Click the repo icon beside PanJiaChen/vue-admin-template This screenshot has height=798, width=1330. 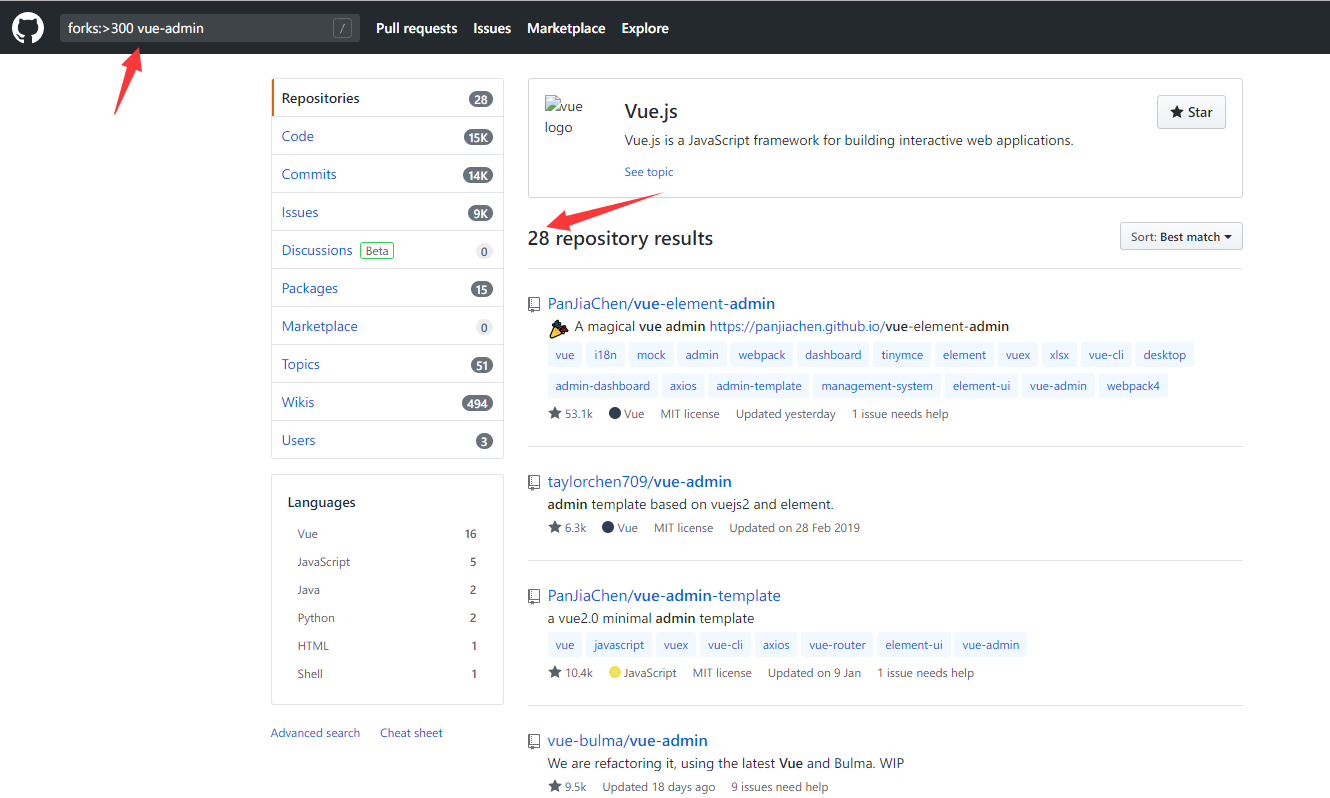click(x=535, y=596)
